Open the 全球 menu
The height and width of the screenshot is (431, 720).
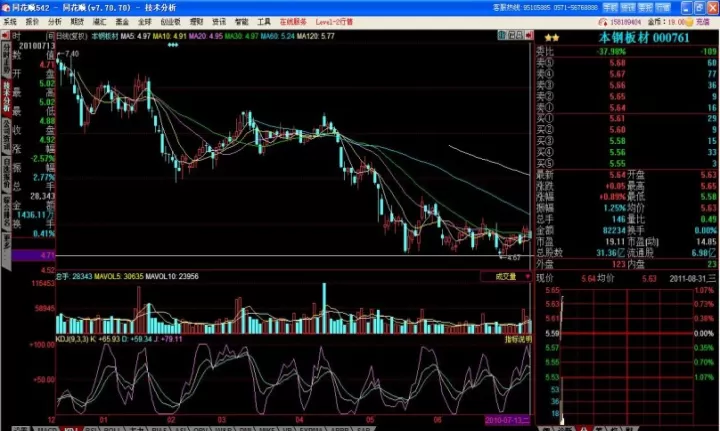145,22
